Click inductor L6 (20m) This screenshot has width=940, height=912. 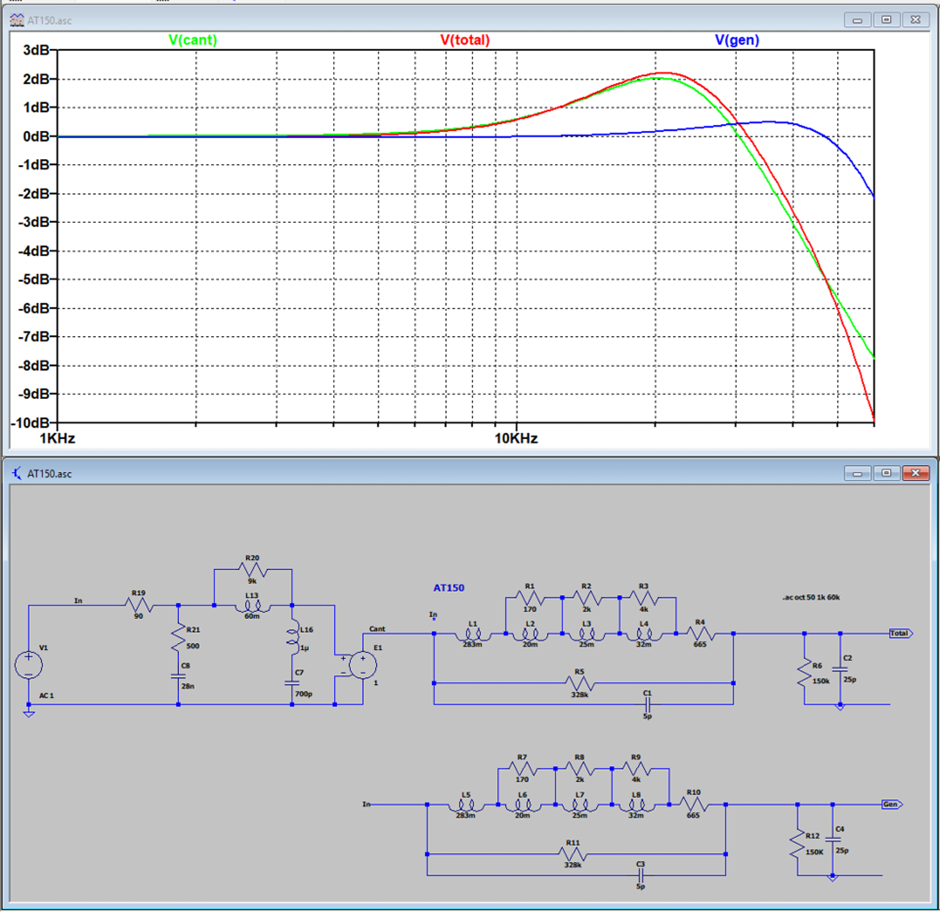(523, 805)
